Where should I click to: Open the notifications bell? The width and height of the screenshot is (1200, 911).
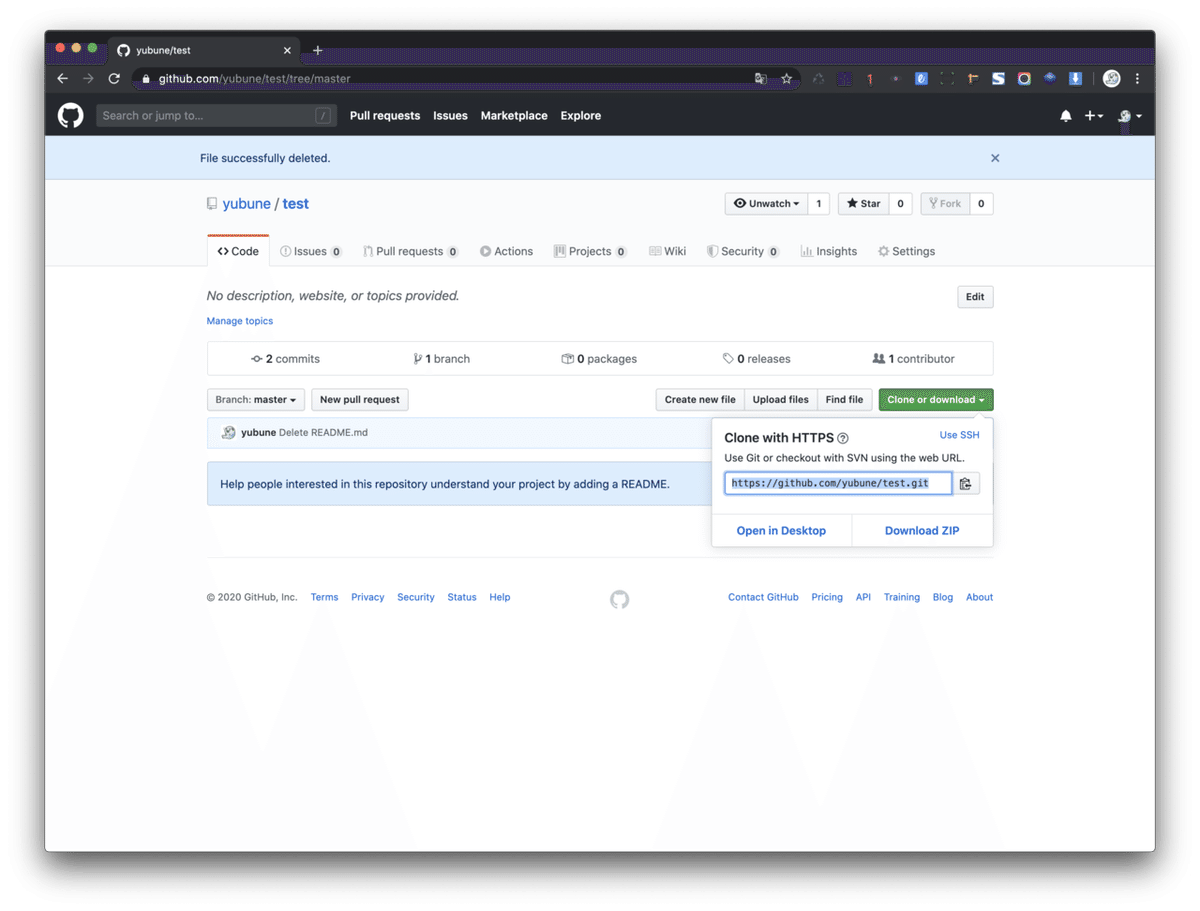tap(1066, 116)
